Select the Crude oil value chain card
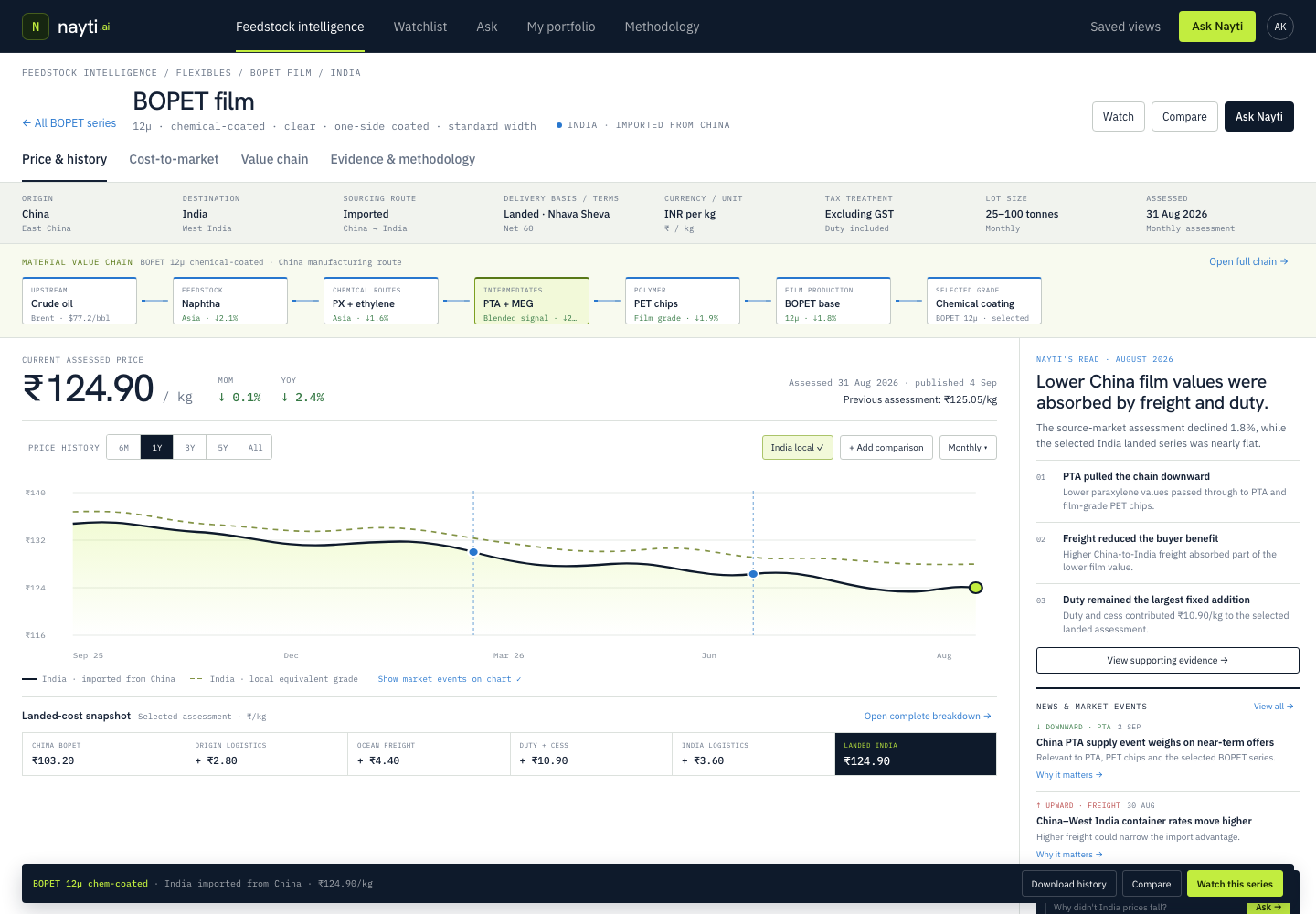The height and width of the screenshot is (914, 1316). [x=80, y=301]
